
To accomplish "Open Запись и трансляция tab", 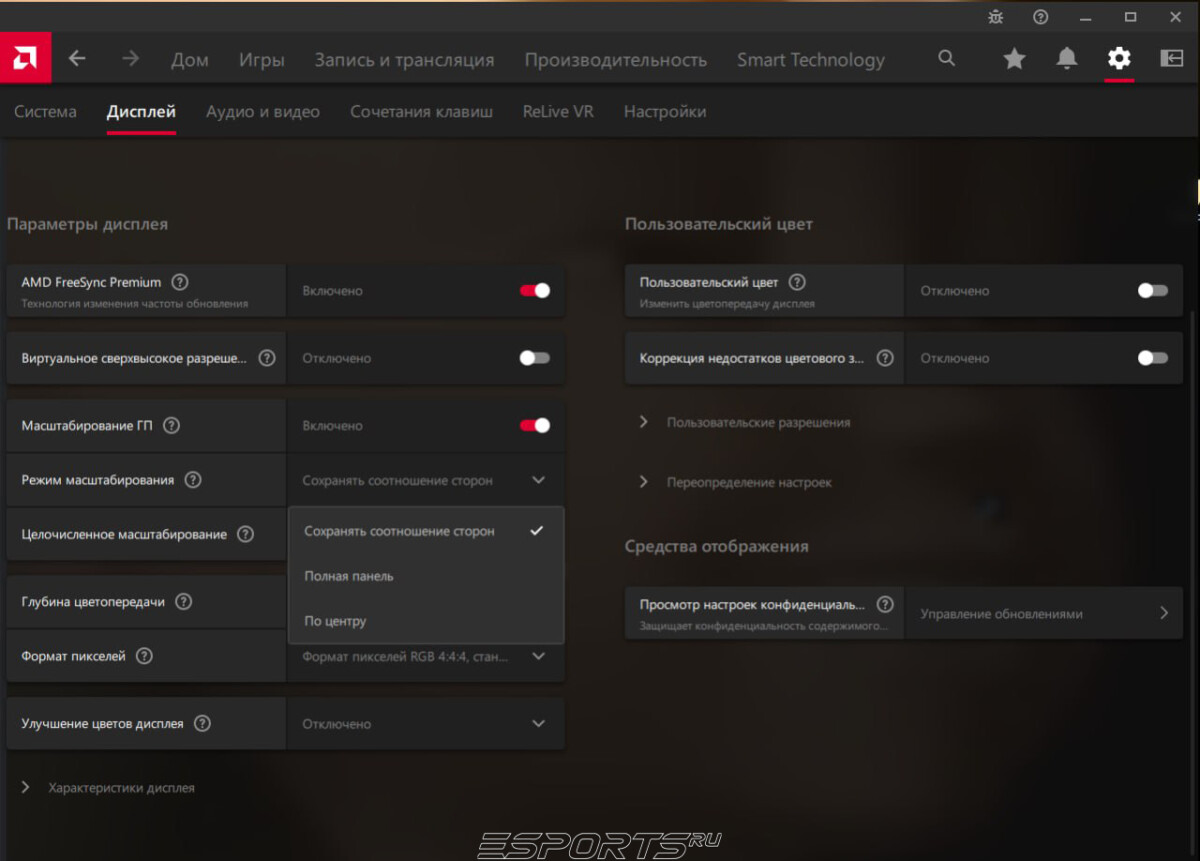I will (x=404, y=60).
